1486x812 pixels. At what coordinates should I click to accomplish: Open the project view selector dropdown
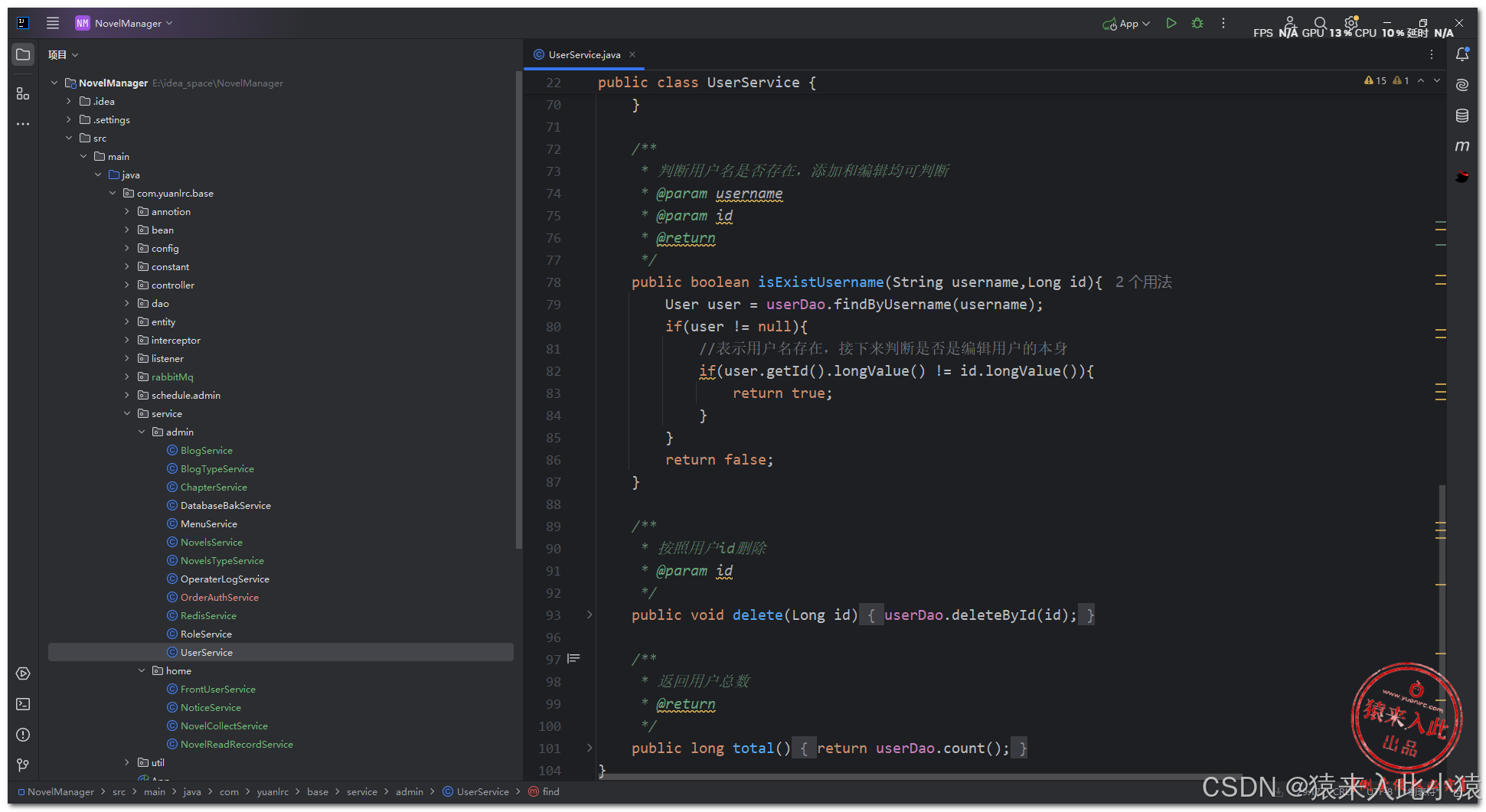click(x=63, y=54)
